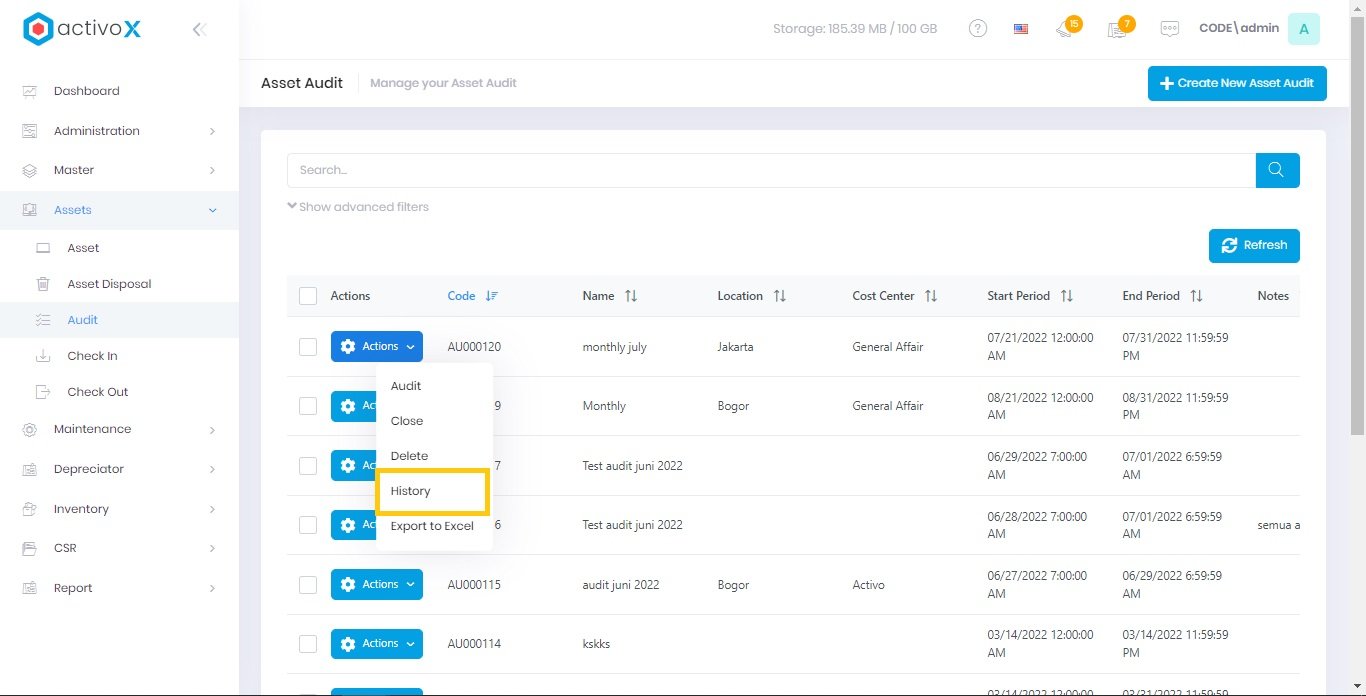Choose History from the Actions menu
Screen dimensions: 1366x696
pyautogui.click(x=411, y=491)
